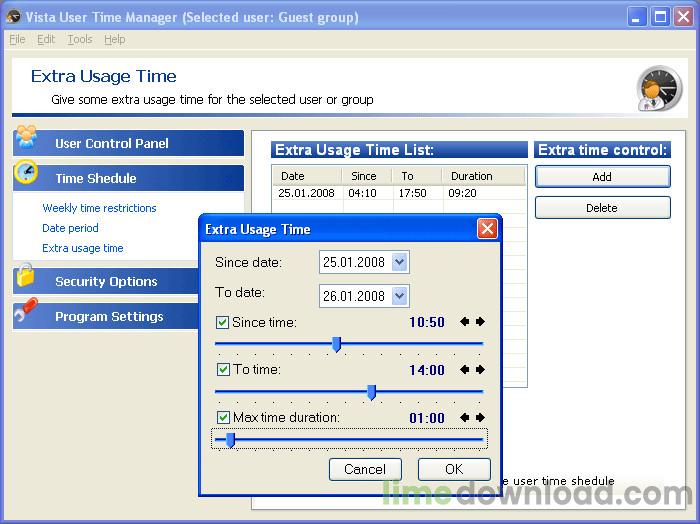The width and height of the screenshot is (700, 524).
Task: Decrease Since time with left arrow
Action: [x=464, y=322]
